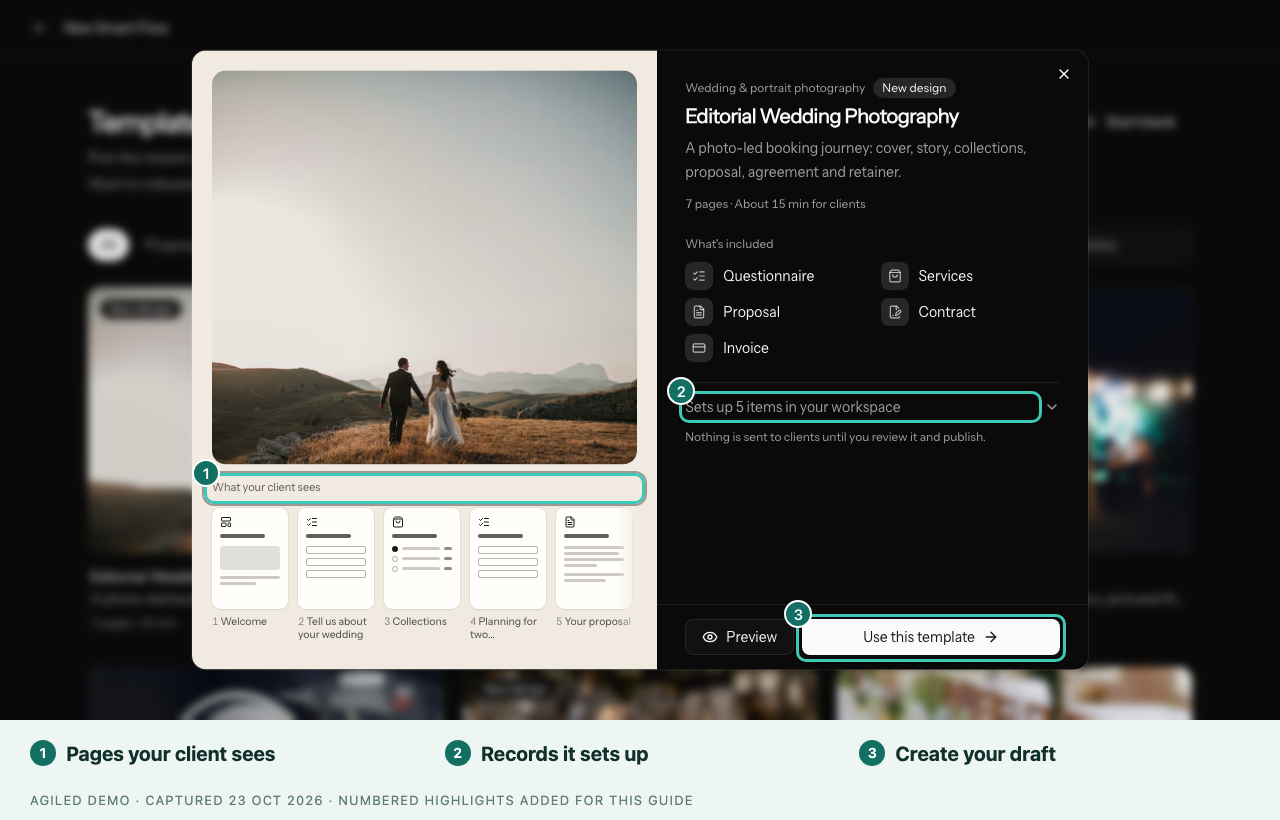1280x820 pixels.
Task: Click Use this template
Action: click(x=931, y=637)
